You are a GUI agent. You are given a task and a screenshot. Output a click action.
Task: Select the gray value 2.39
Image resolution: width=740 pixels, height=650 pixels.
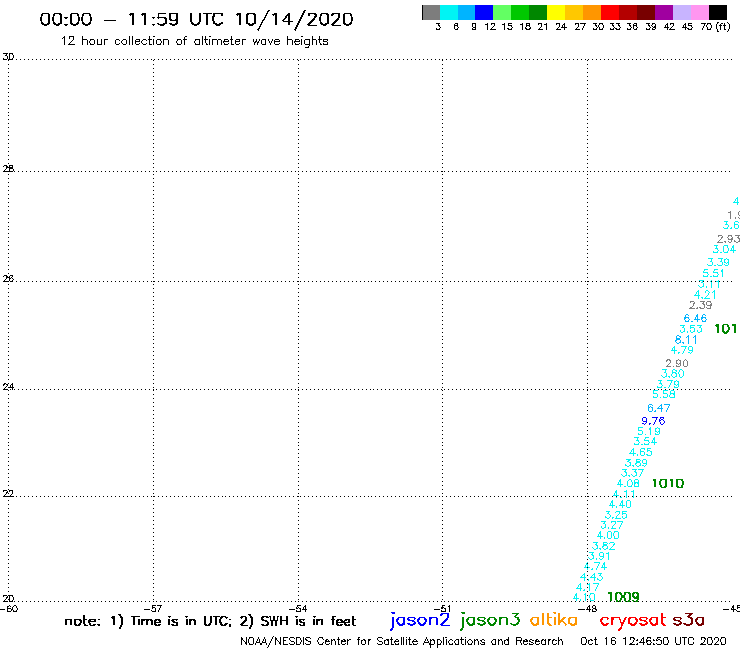coord(700,305)
